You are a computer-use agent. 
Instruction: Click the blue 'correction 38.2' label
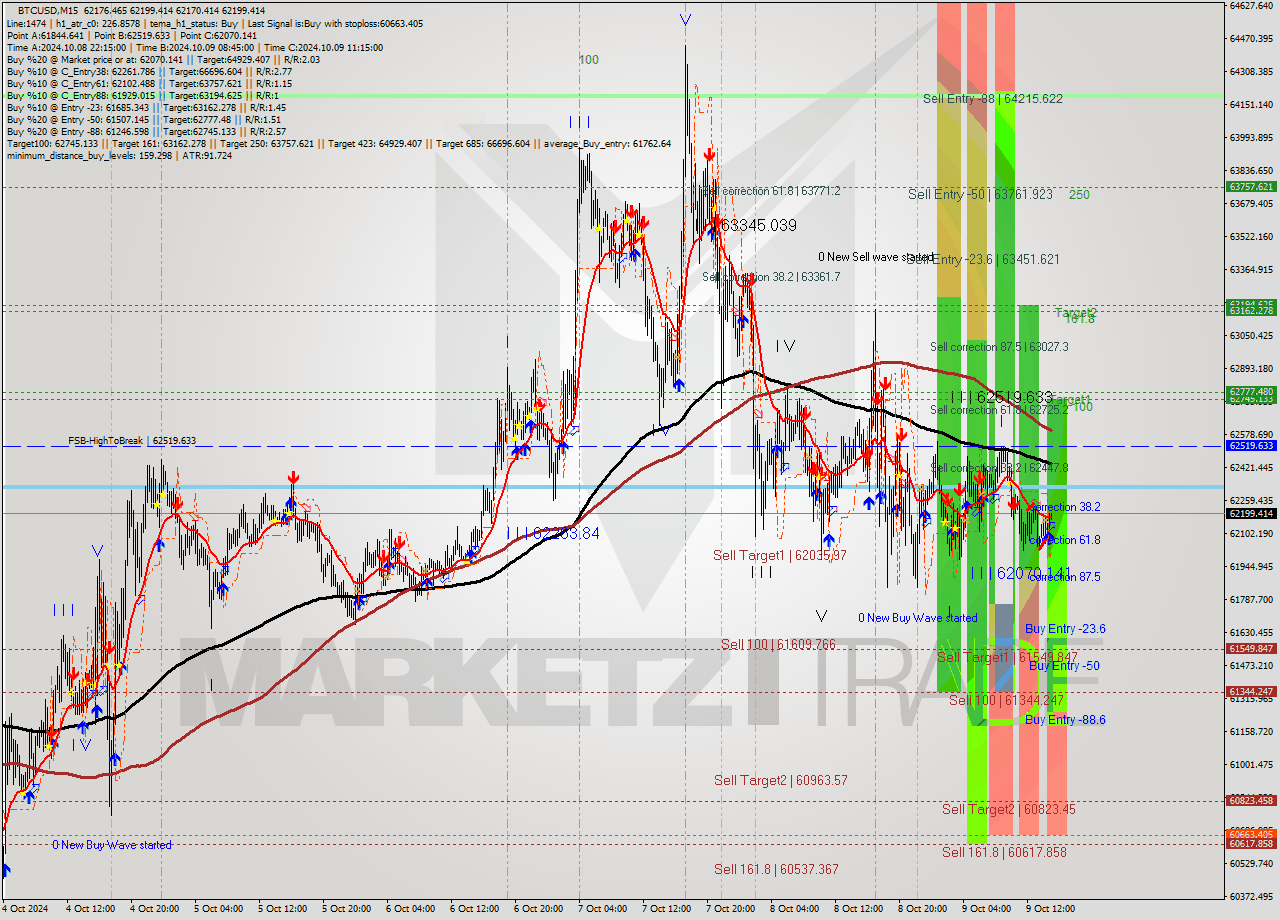tap(1064, 507)
